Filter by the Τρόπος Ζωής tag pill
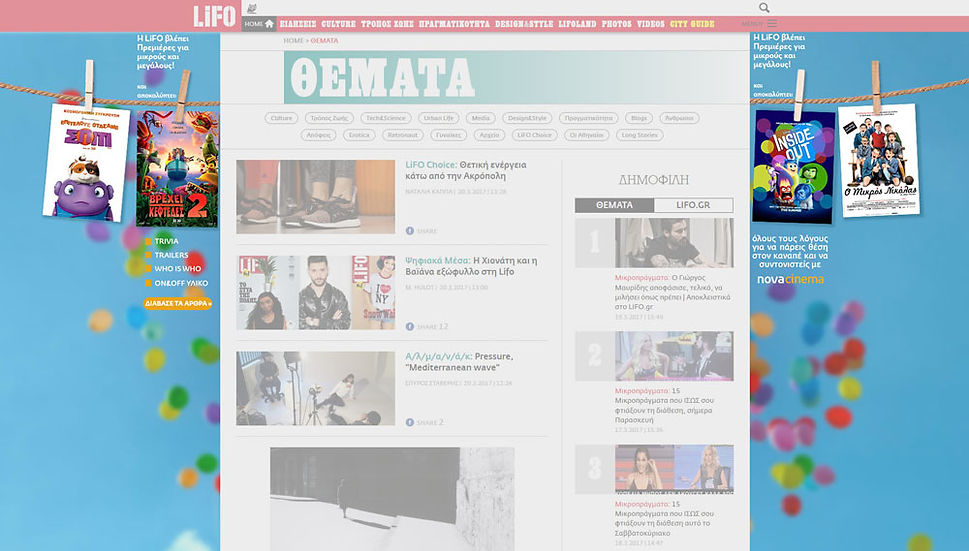The height and width of the screenshot is (551, 969). coord(329,118)
